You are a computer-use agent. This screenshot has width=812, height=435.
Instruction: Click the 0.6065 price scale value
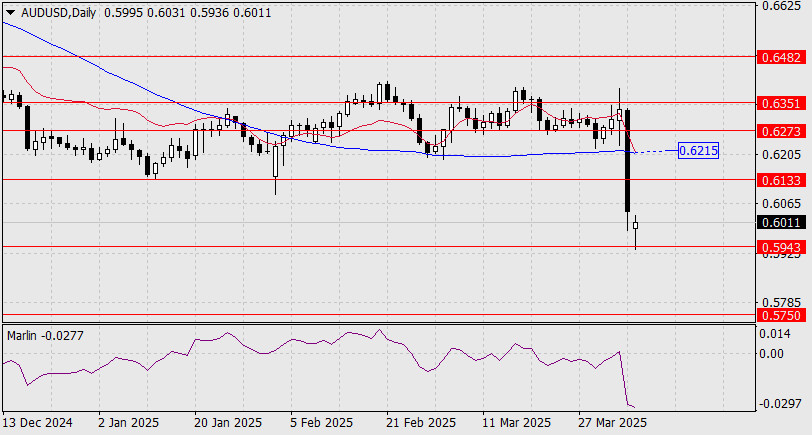pyautogui.click(x=781, y=204)
